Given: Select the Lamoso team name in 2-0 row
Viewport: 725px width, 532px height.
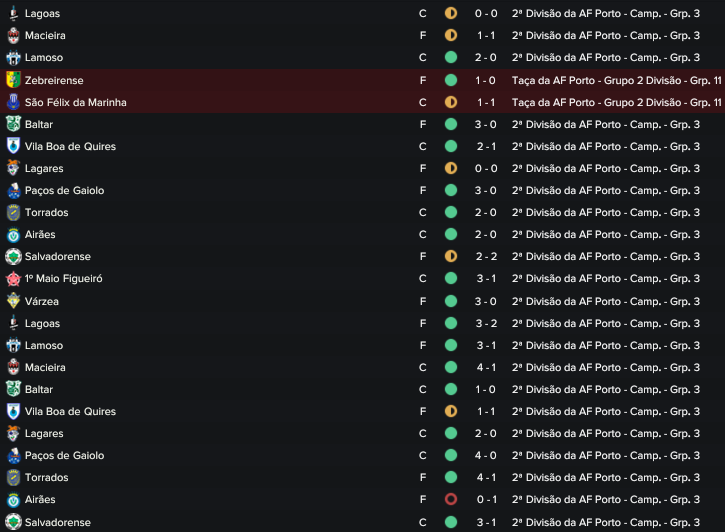Looking at the screenshot, I should pos(44,57).
